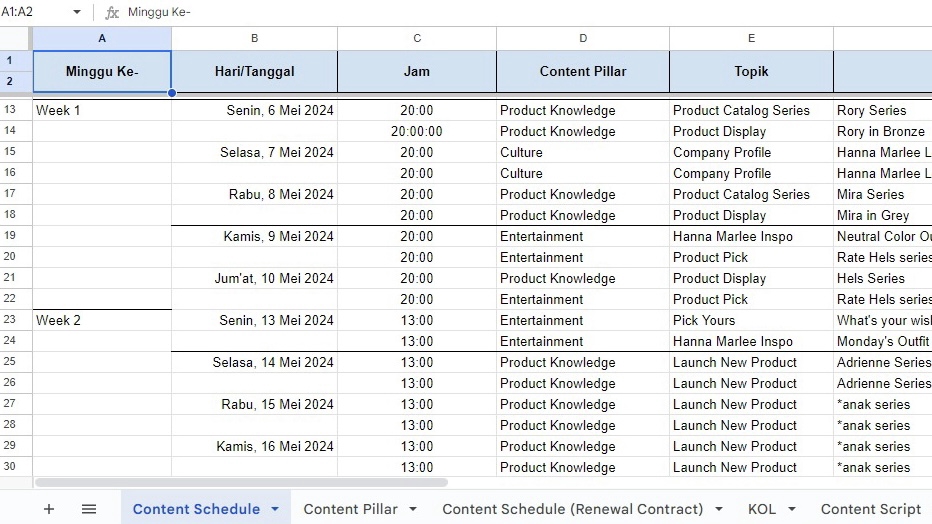Screen dimensions: 932x524
Task: Open Content Pillar tab dropdown arrow
Action: [x=413, y=509]
